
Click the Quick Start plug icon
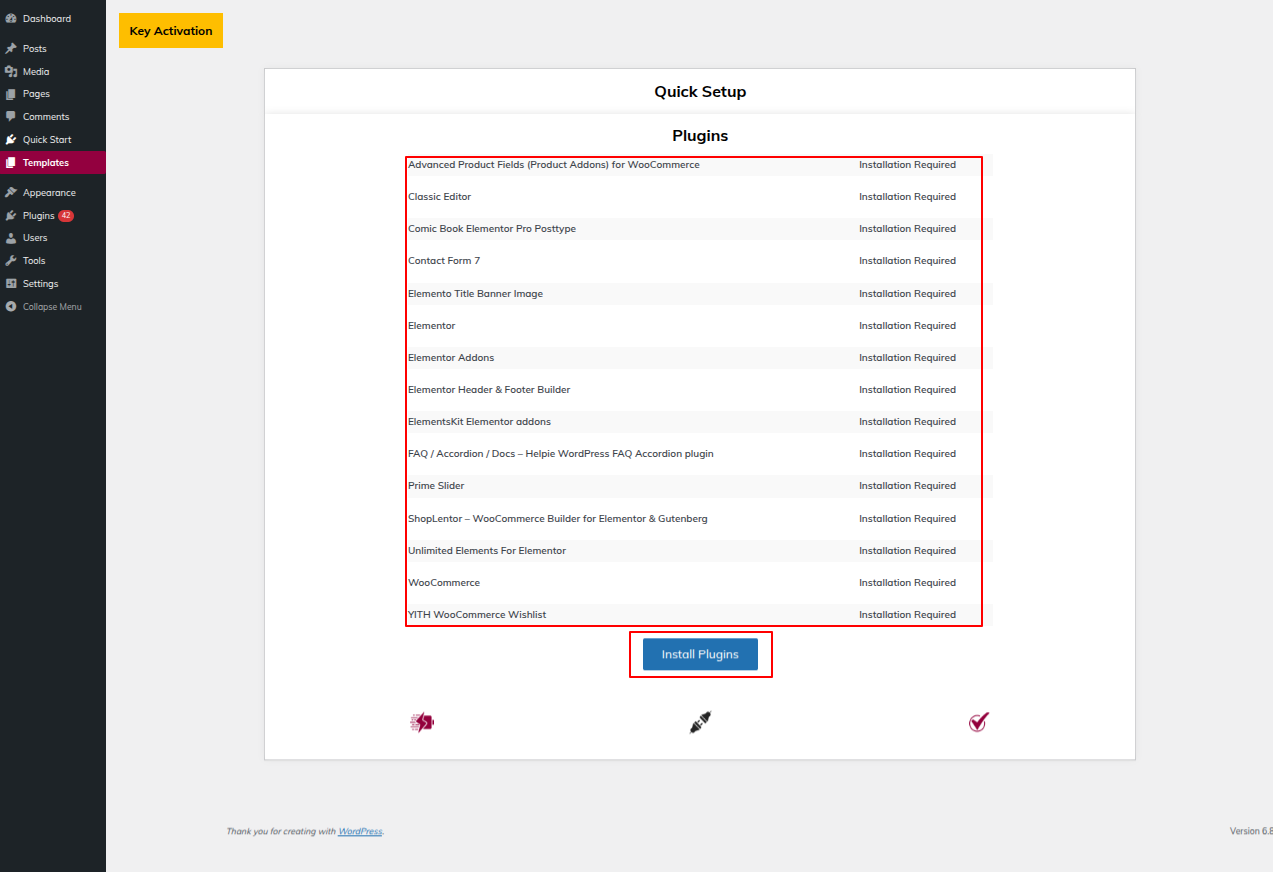tap(11, 140)
